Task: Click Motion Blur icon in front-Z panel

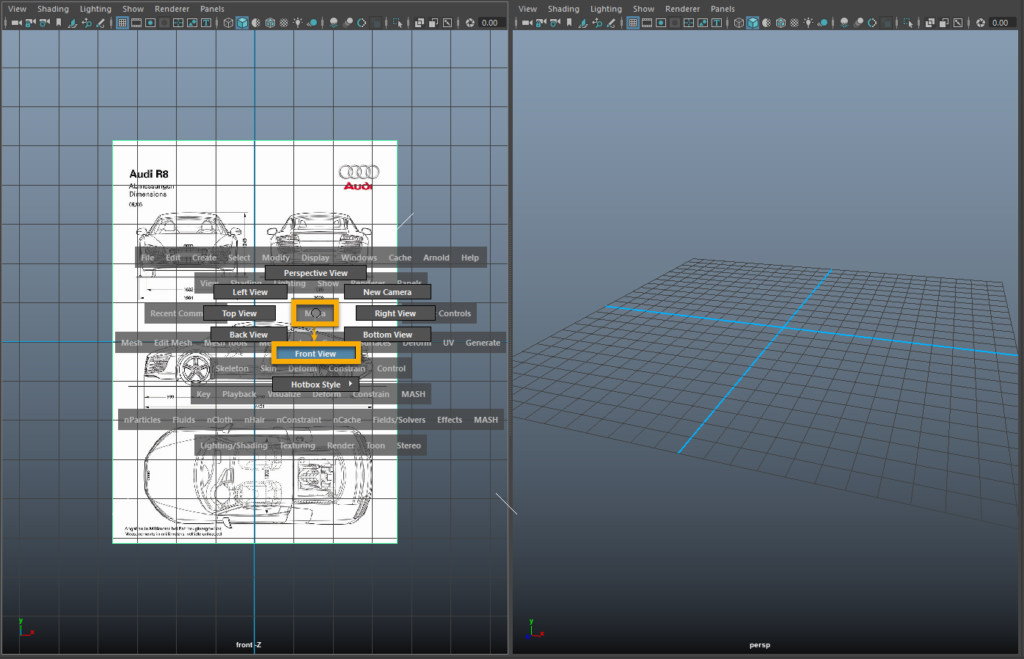Action: (348, 23)
